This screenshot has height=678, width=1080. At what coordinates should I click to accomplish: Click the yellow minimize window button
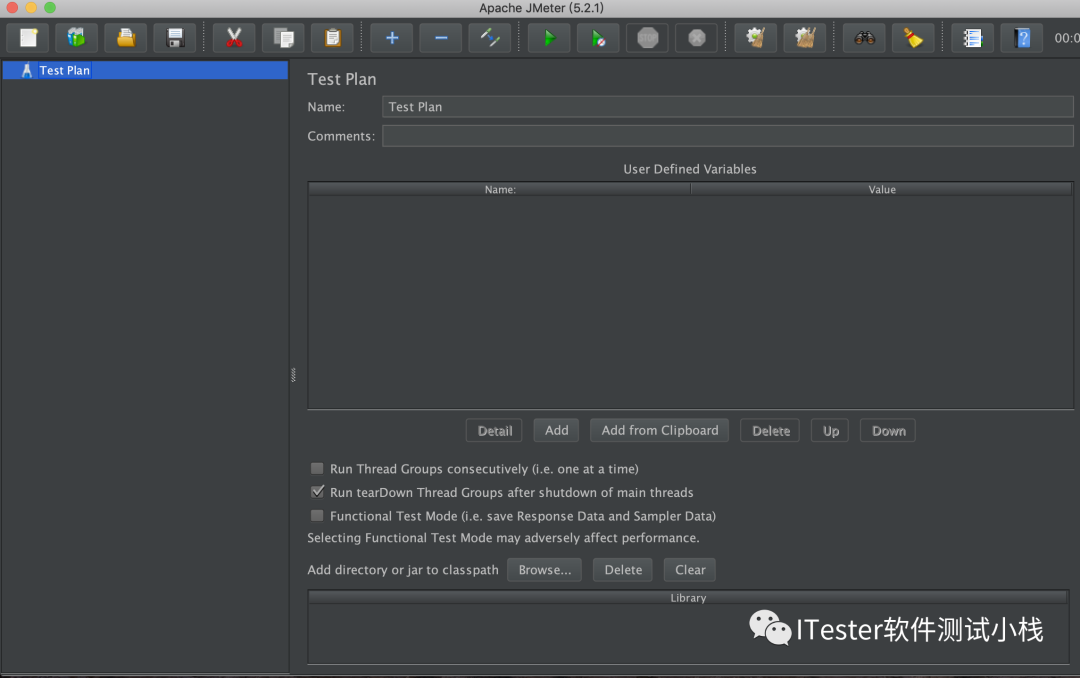click(x=31, y=8)
